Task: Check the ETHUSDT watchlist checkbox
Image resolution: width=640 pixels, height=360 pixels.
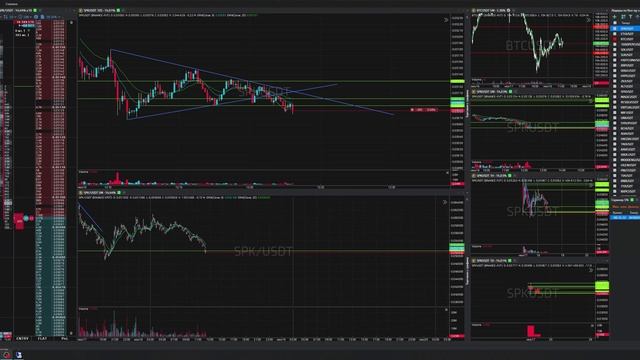Action: click(615, 34)
